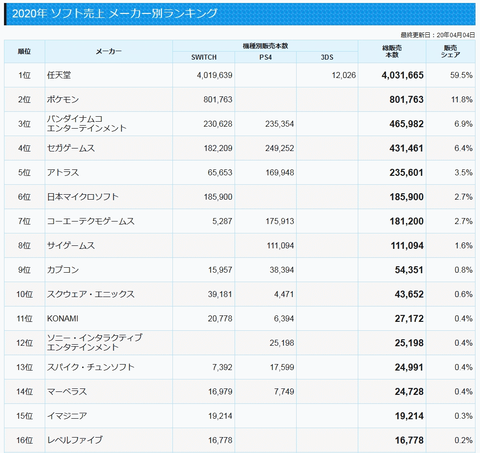Click Pokémon's total 801,763 in bold
480x453 pixels.
click(407, 100)
